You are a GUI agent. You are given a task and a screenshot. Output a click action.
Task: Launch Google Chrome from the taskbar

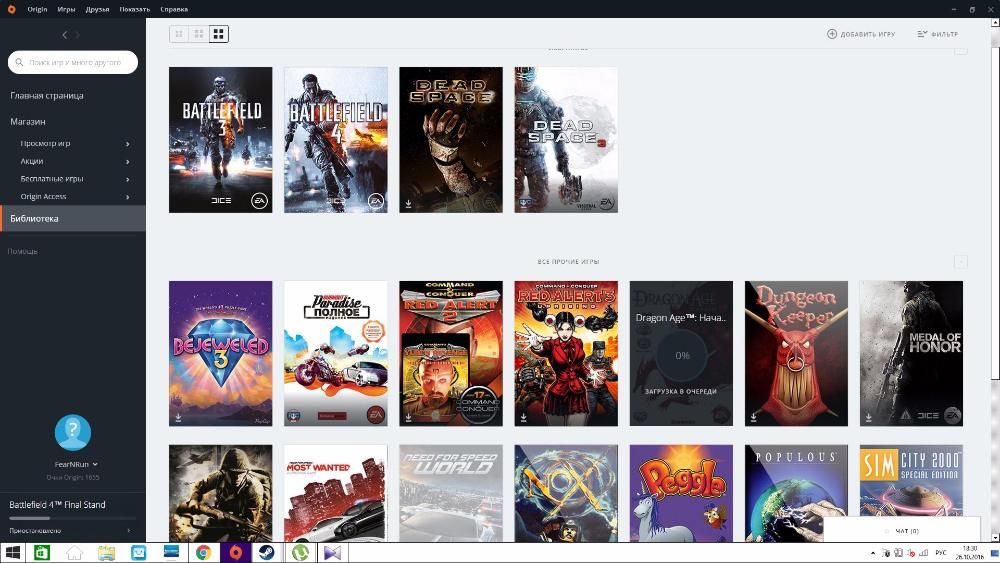pyautogui.click(x=203, y=552)
